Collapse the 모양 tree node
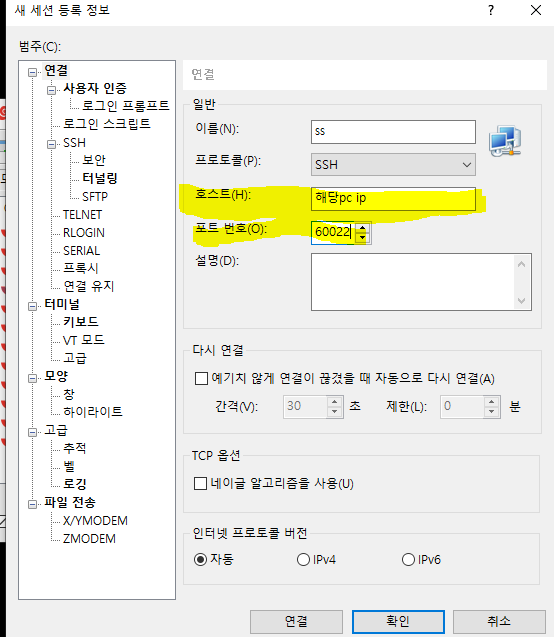This screenshot has height=637, width=554. coord(32,378)
